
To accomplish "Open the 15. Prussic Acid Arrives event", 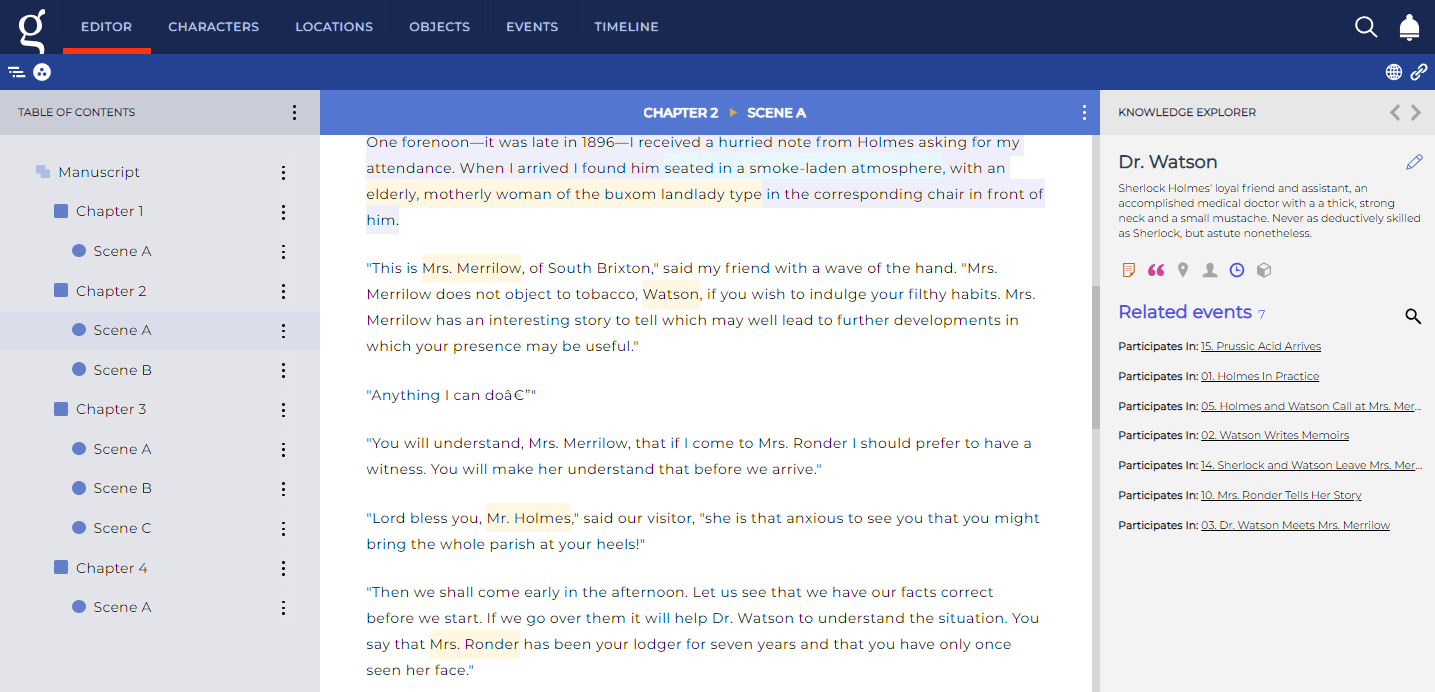I will pos(1261,346).
